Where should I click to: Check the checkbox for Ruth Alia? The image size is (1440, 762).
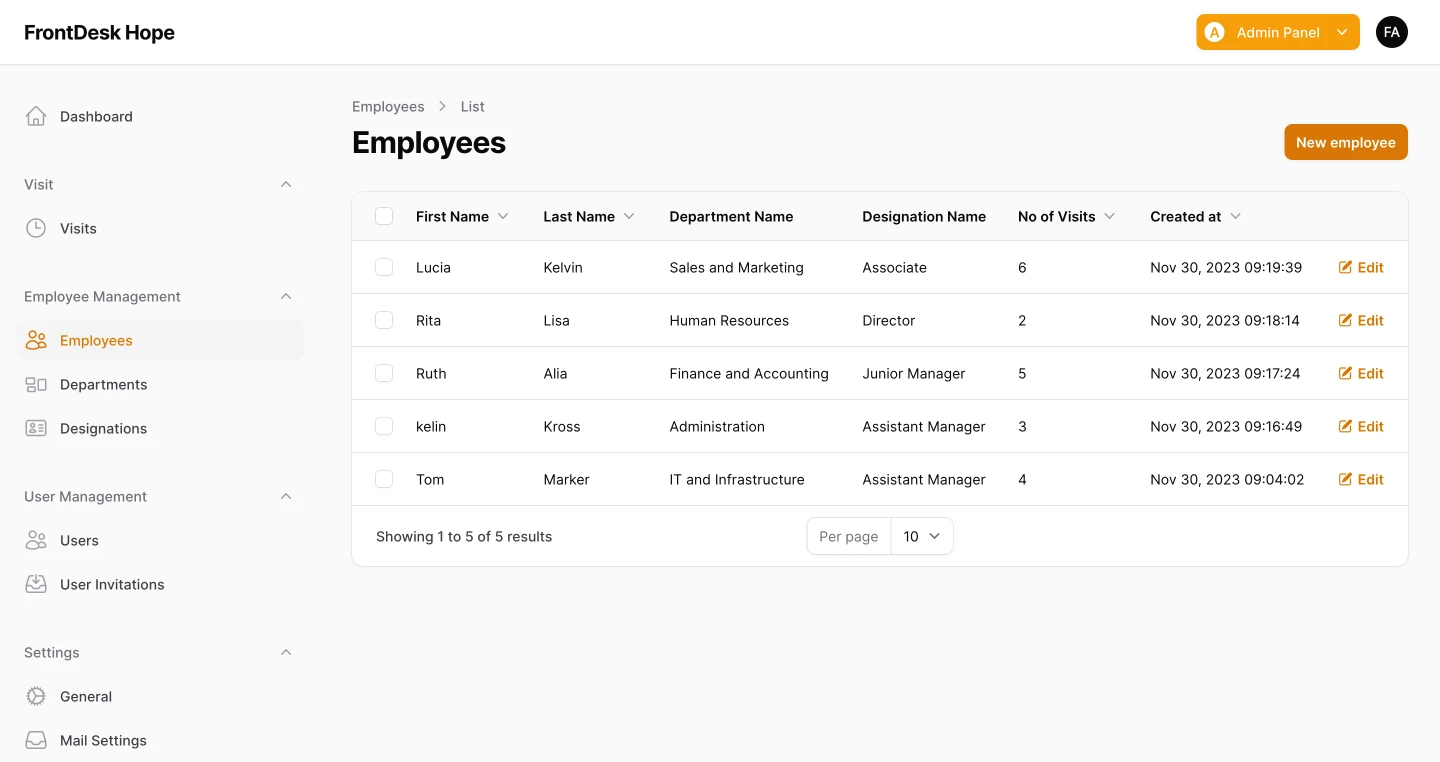384,373
